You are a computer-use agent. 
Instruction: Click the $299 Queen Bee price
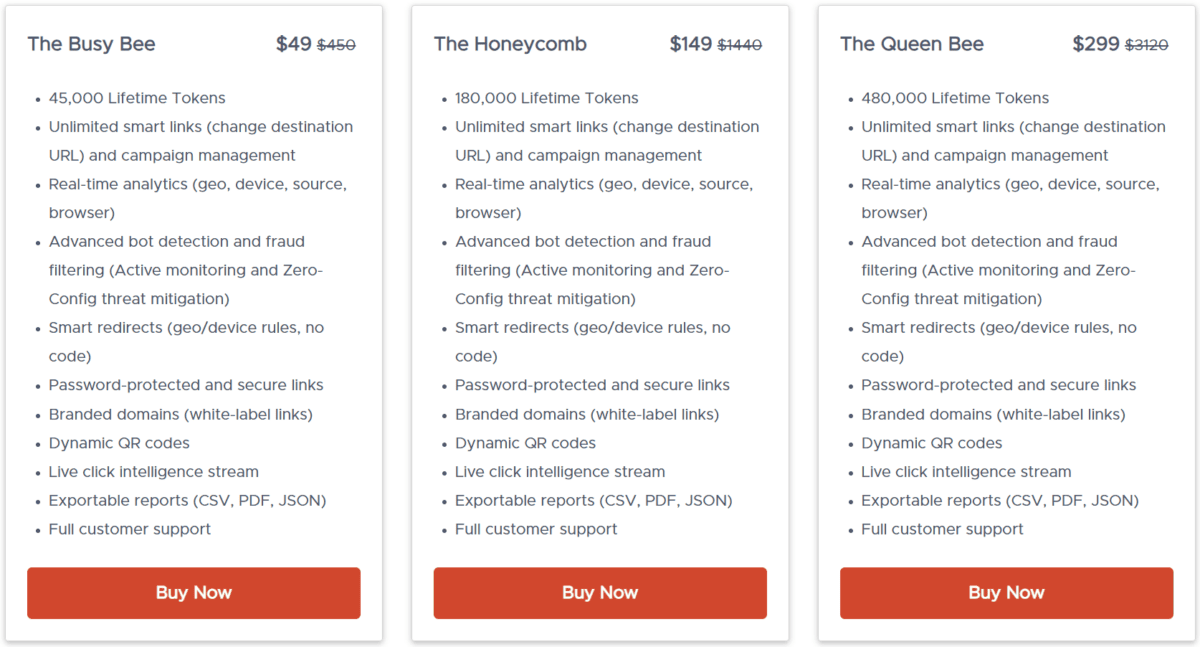(1096, 44)
